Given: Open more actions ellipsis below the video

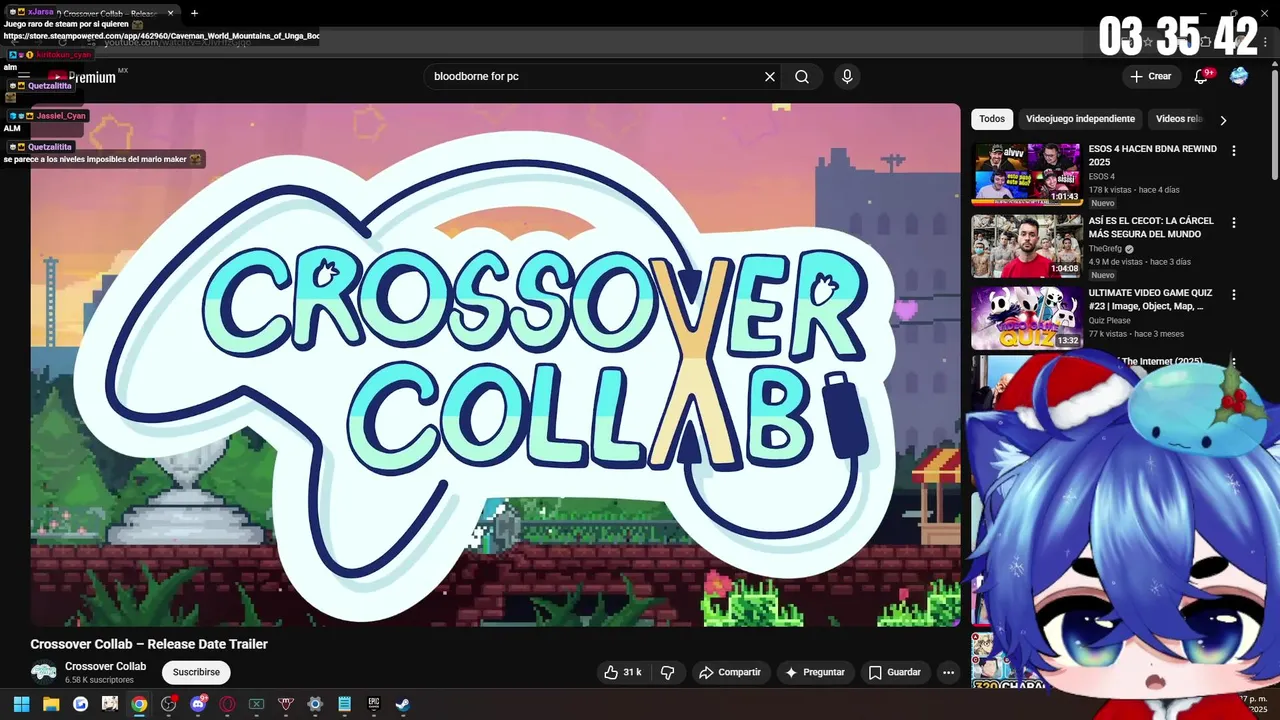Looking at the screenshot, I should pyautogui.click(x=949, y=673).
